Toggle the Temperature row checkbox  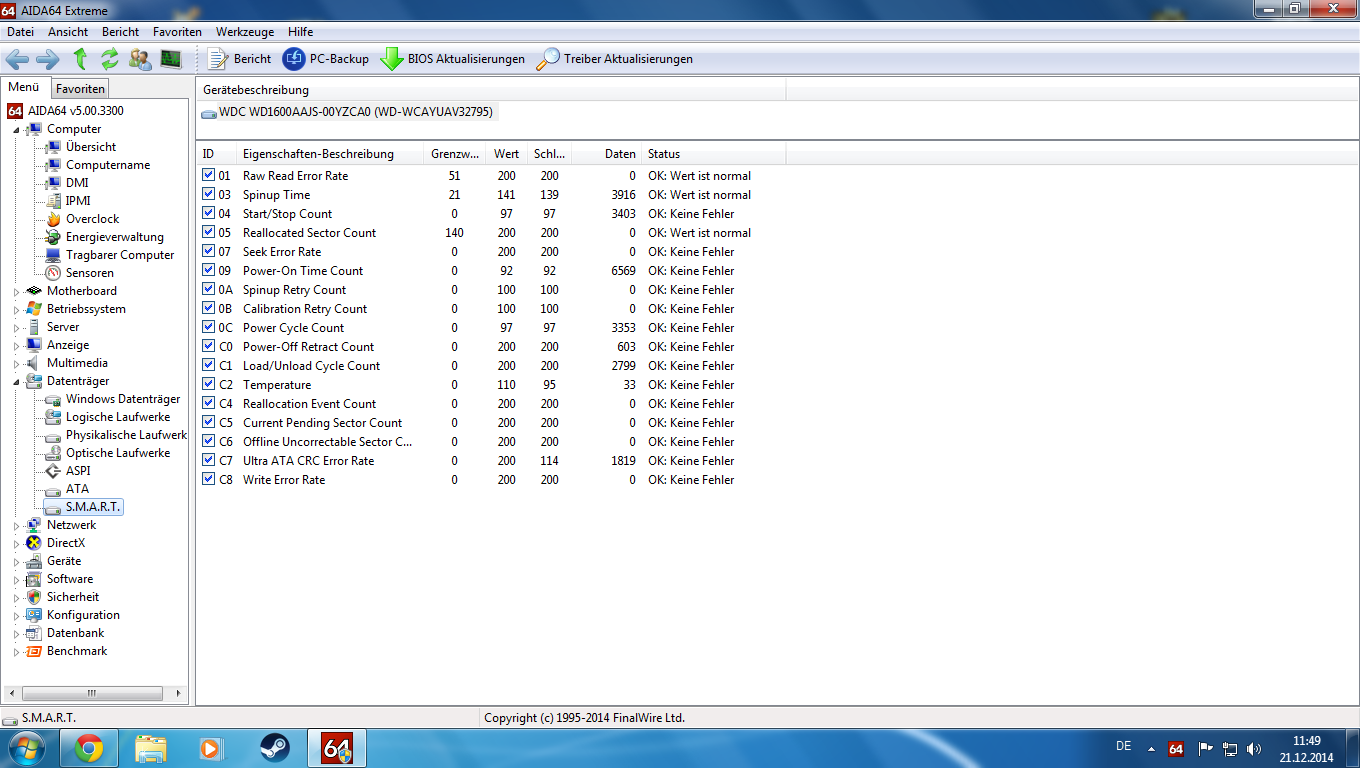click(208, 384)
